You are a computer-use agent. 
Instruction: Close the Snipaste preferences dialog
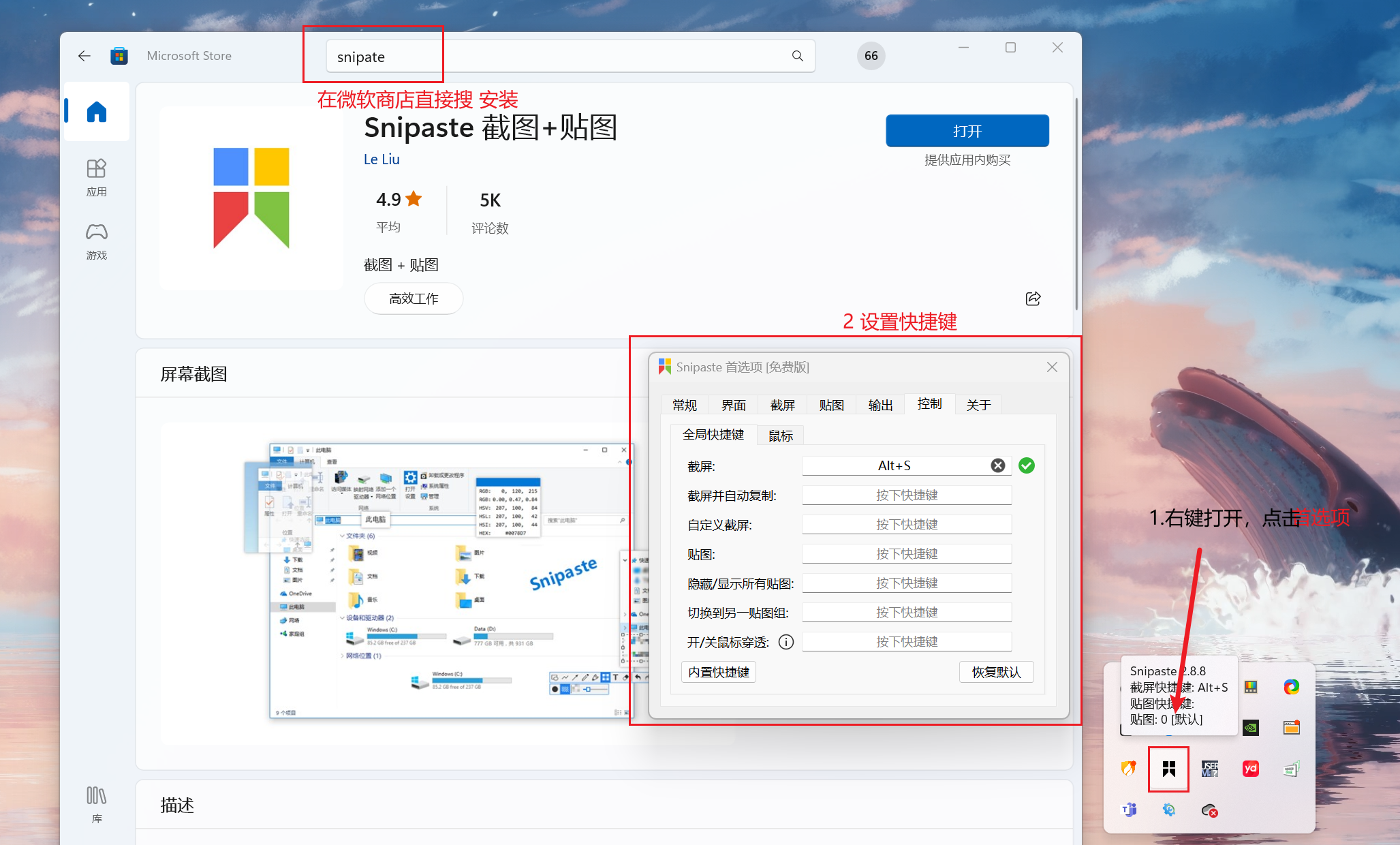tap(1052, 367)
